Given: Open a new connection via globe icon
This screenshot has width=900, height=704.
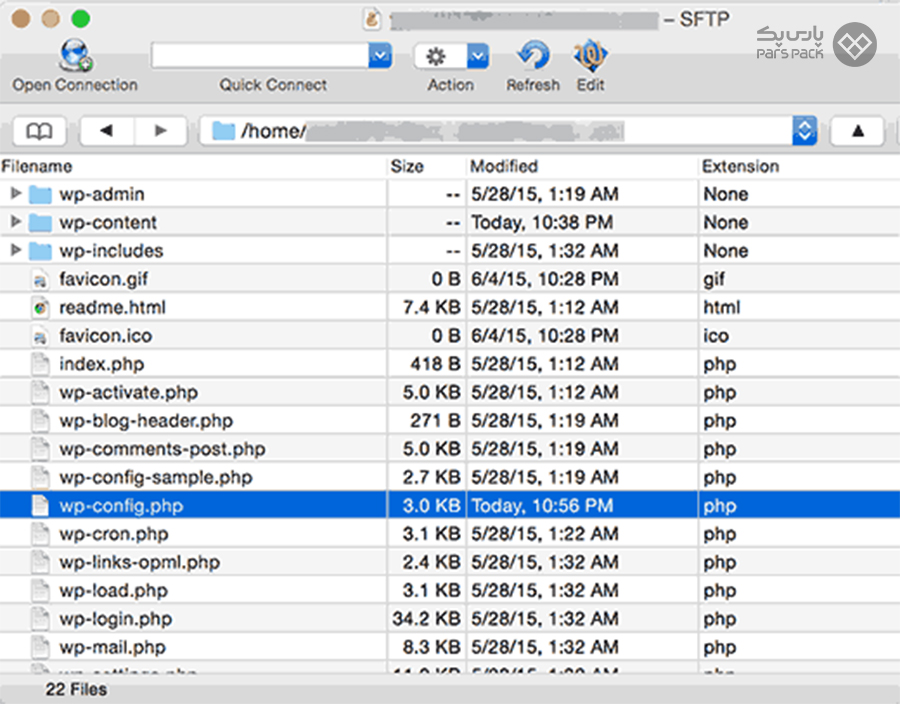Looking at the screenshot, I should coord(75,56).
